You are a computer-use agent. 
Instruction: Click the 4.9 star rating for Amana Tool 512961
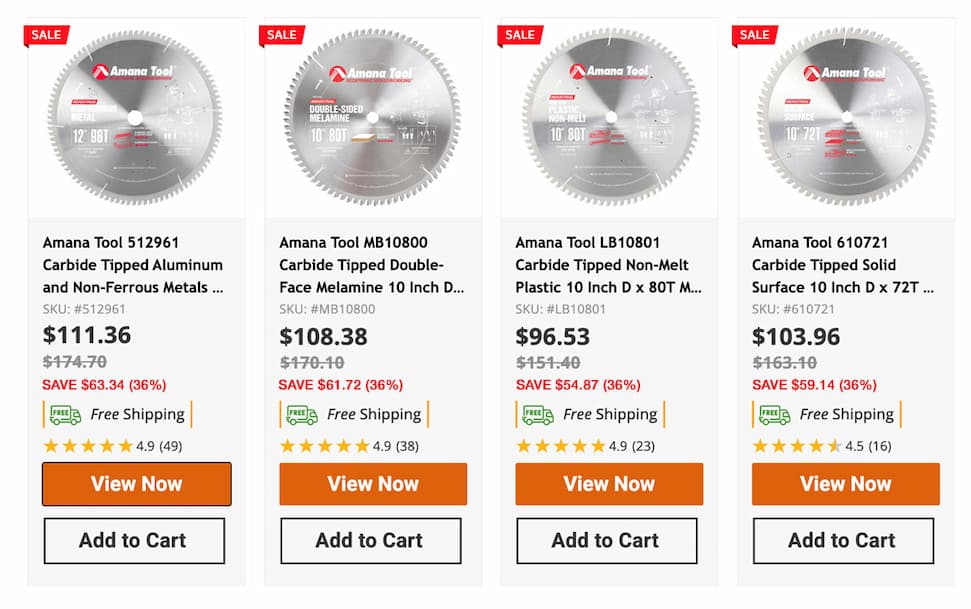point(88,445)
